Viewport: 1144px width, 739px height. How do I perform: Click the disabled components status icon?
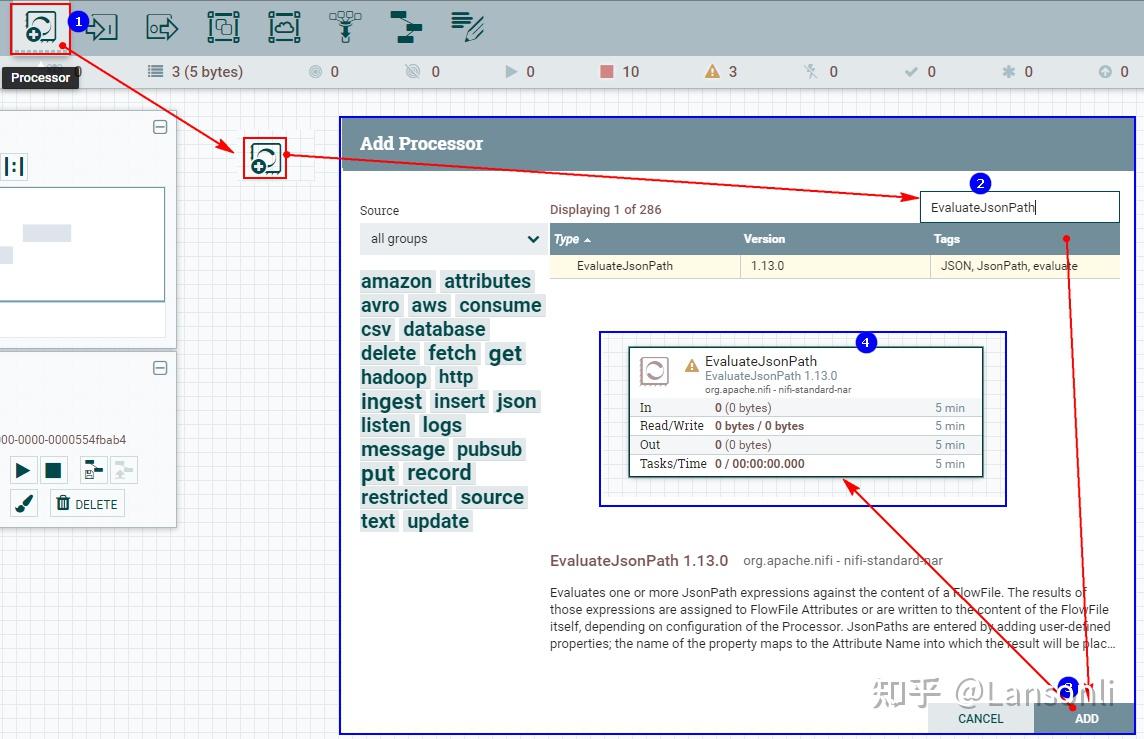(811, 71)
